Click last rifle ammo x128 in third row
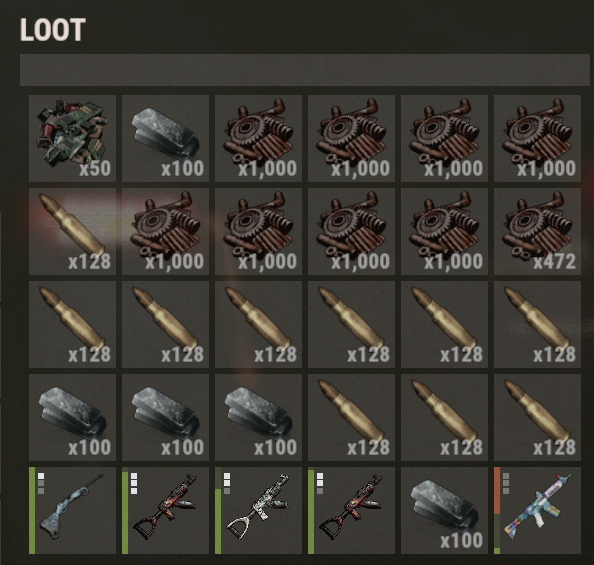The width and height of the screenshot is (594, 565). pos(538,324)
